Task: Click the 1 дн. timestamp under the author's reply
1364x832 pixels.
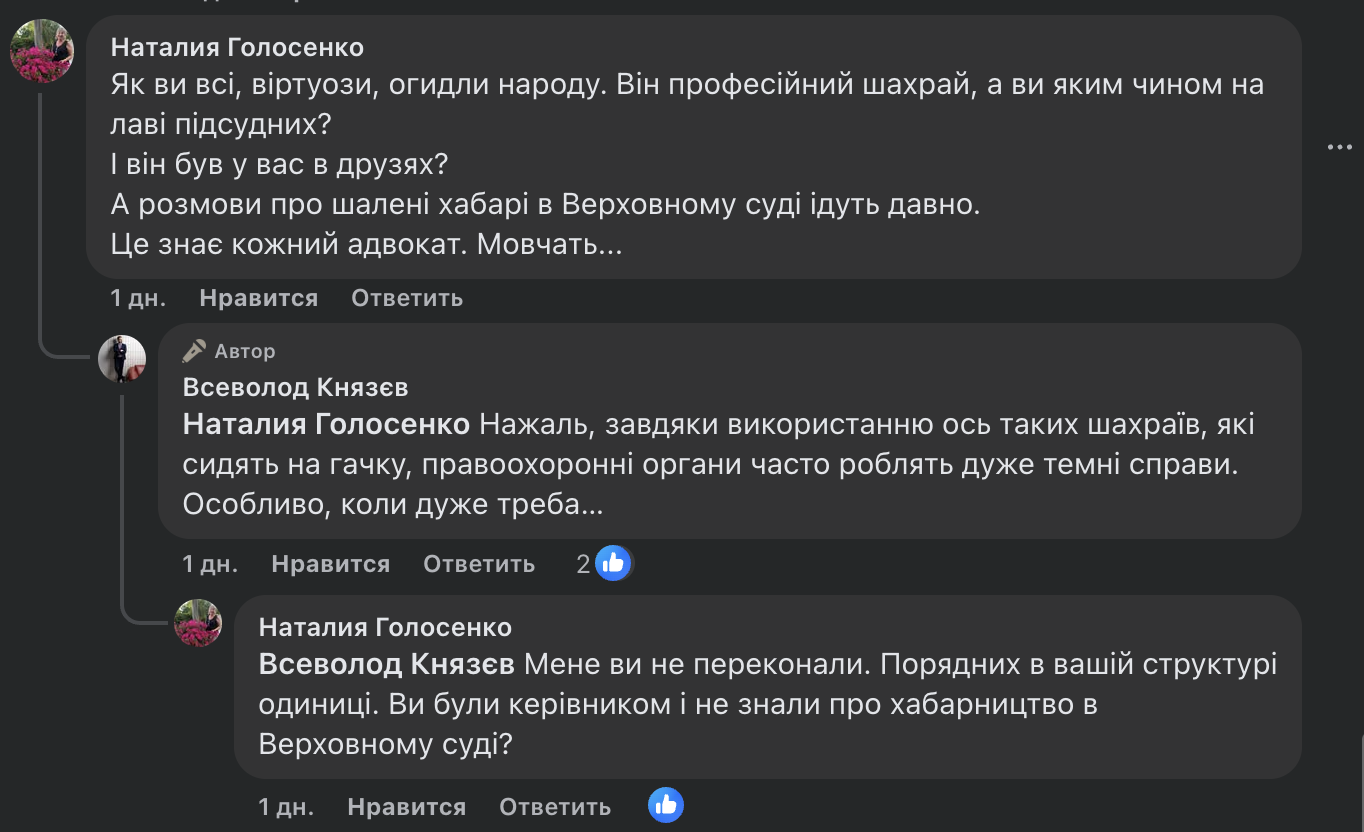Action: [210, 564]
